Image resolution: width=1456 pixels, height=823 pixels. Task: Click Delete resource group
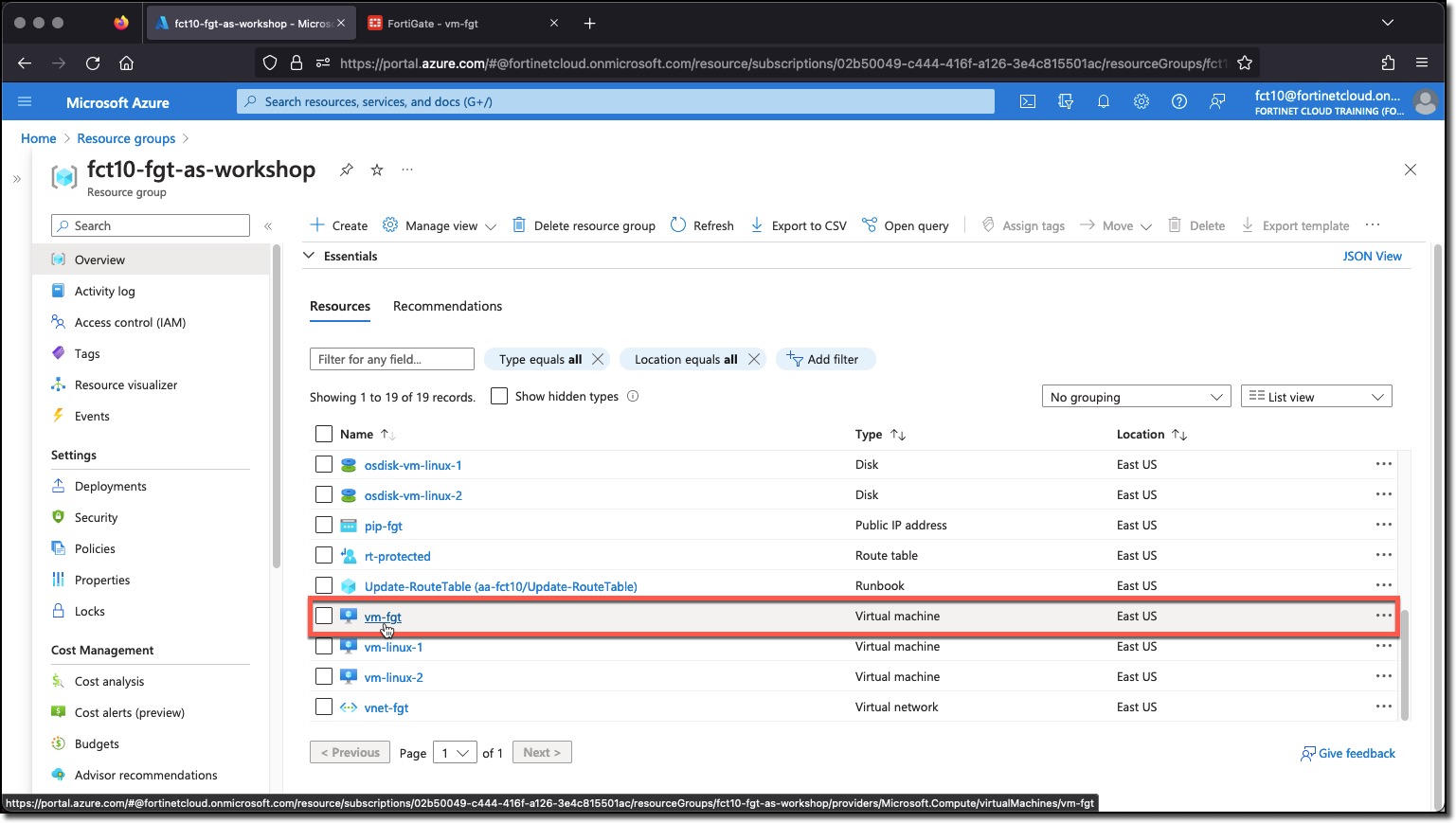coord(584,225)
